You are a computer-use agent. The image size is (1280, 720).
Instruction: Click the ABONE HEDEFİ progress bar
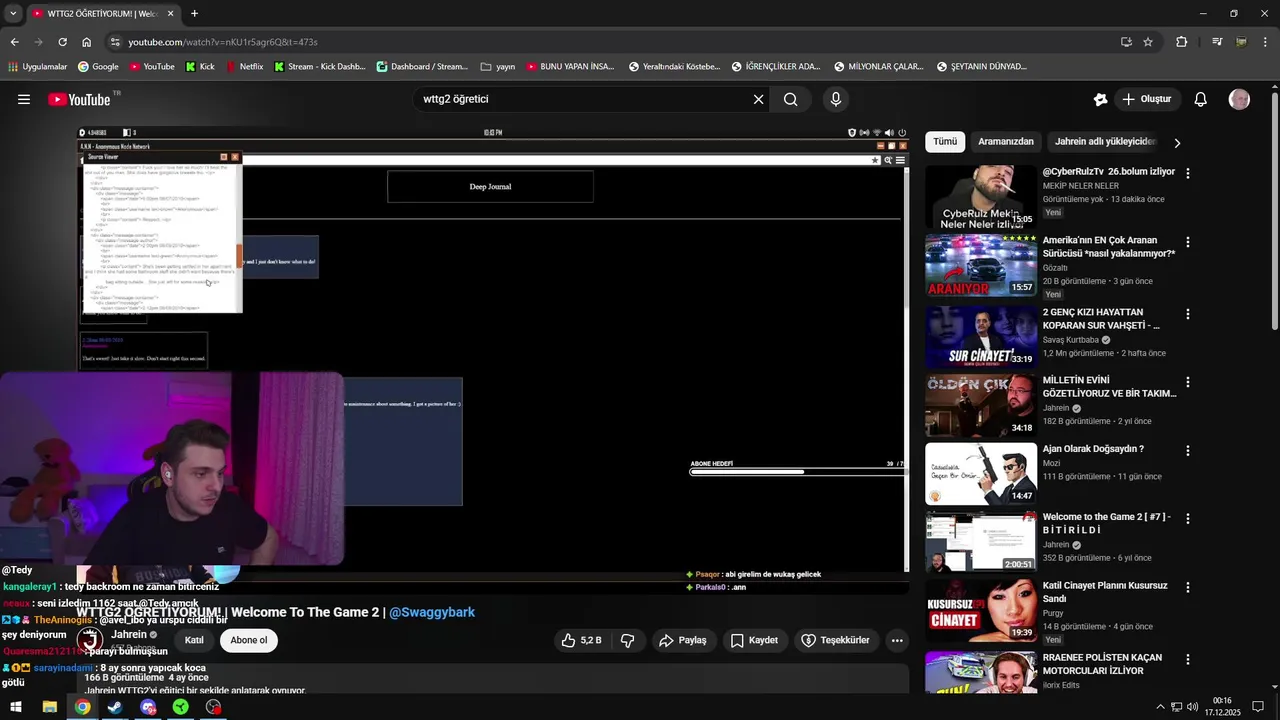pos(797,472)
